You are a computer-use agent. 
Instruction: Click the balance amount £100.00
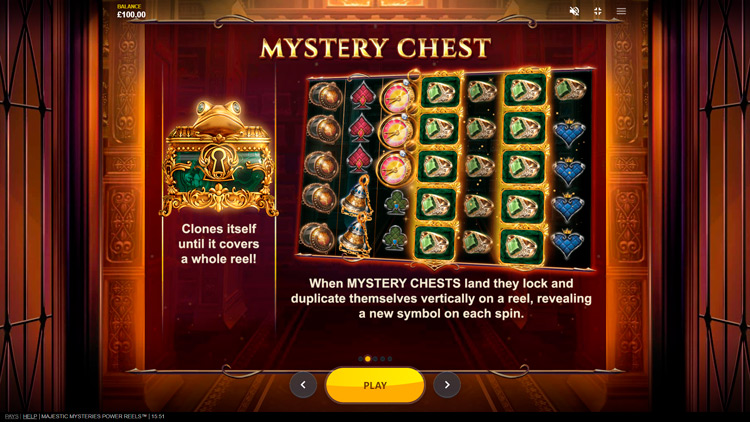[131, 15]
